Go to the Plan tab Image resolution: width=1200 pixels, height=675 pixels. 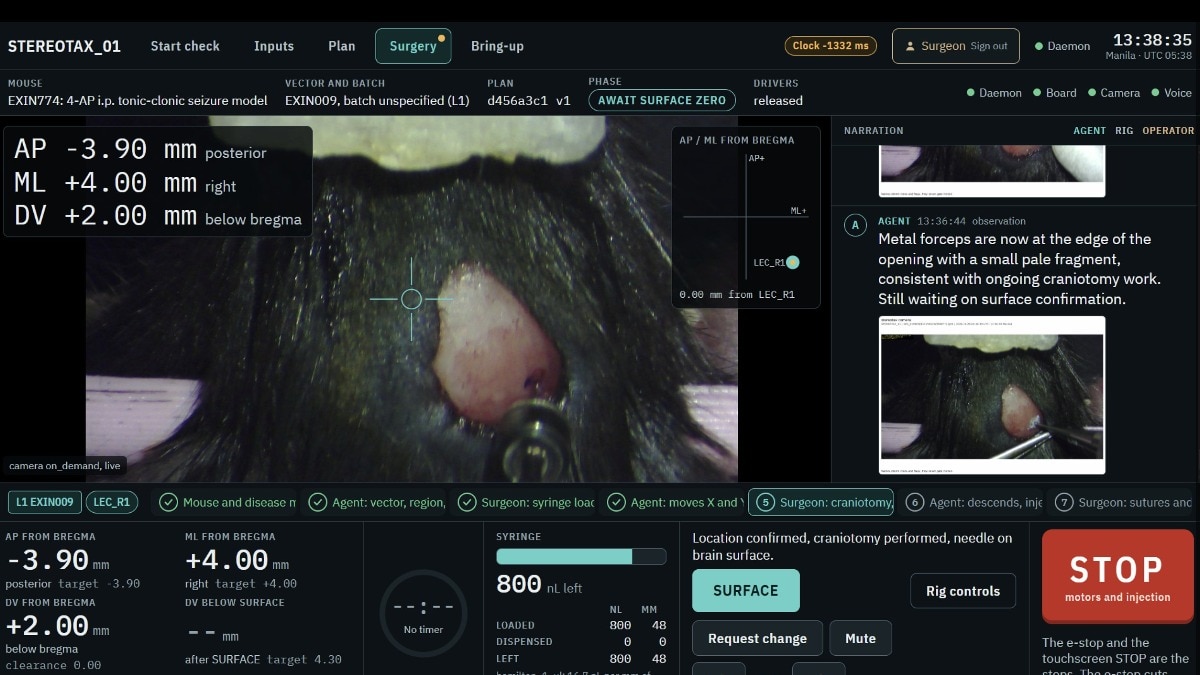coord(342,46)
